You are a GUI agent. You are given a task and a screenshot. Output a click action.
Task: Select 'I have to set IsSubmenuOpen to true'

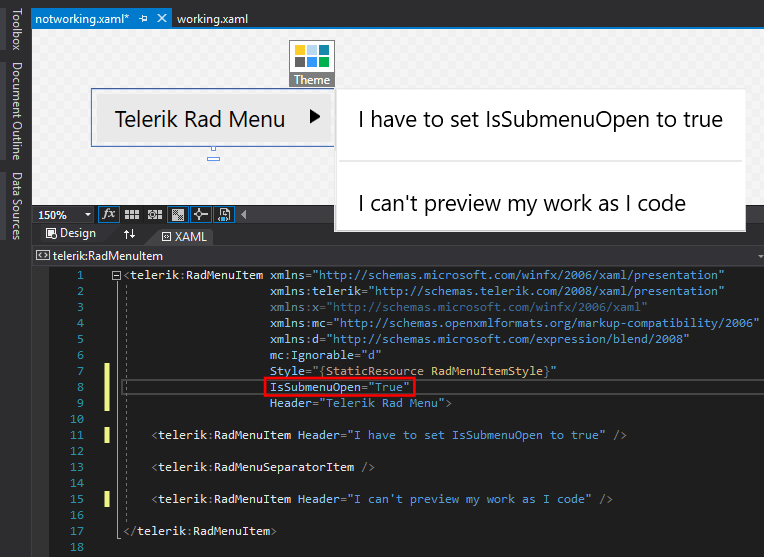click(x=540, y=120)
